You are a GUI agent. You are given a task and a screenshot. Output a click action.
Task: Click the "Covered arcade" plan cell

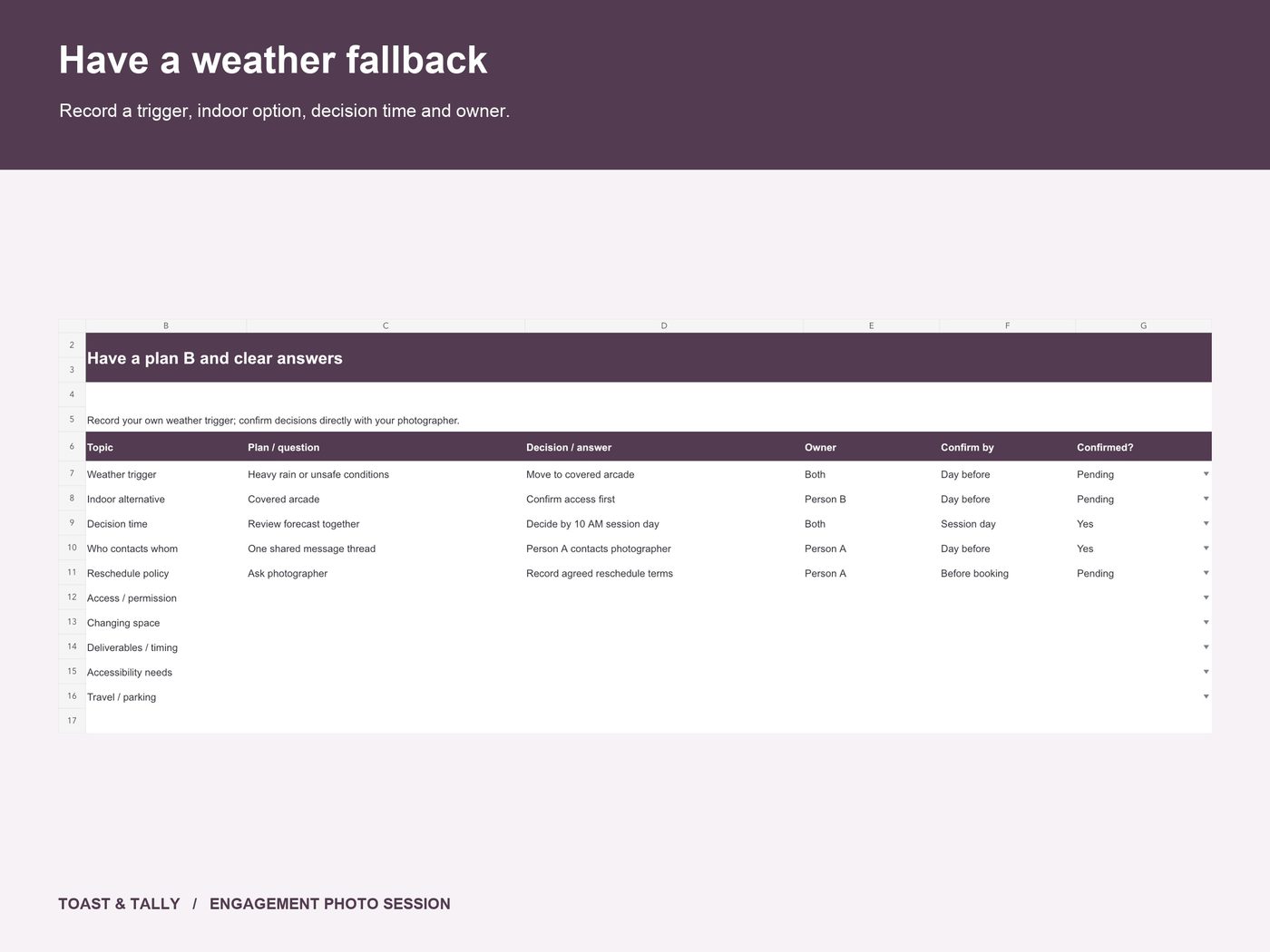(386, 499)
